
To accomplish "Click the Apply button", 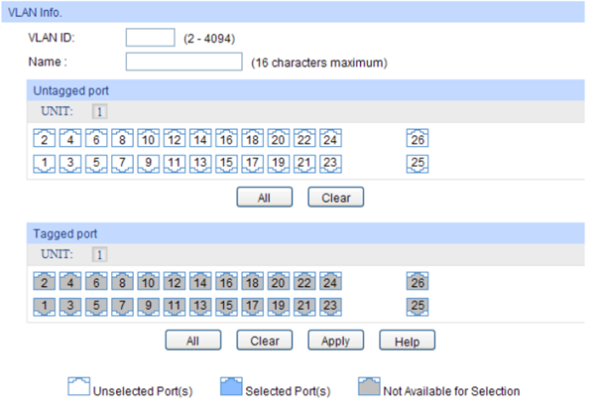I will [x=335, y=341].
